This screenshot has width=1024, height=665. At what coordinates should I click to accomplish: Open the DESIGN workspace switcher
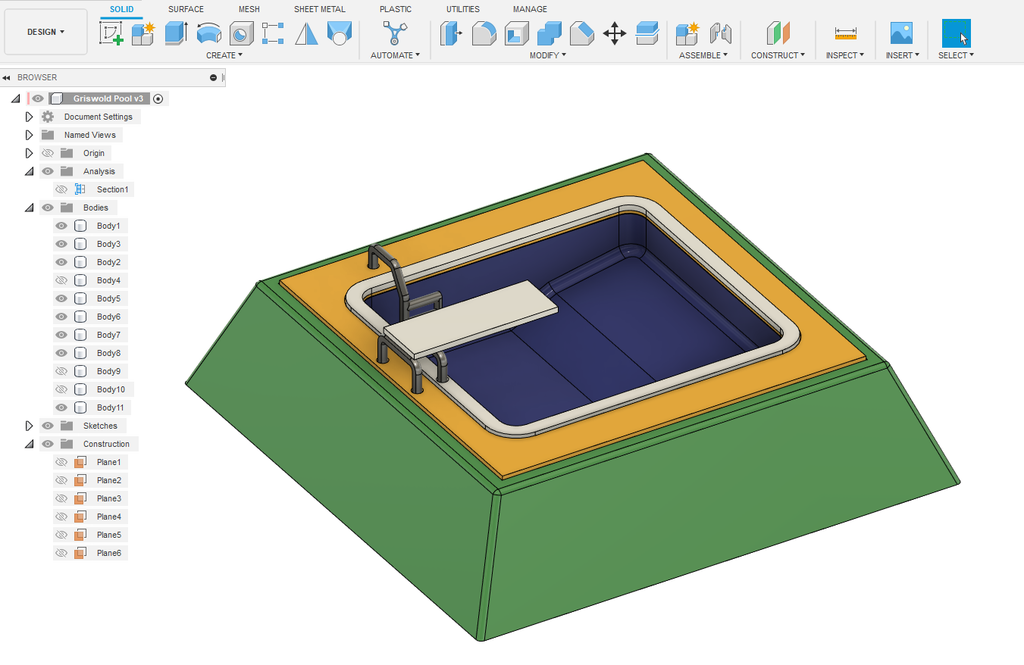click(45, 31)
